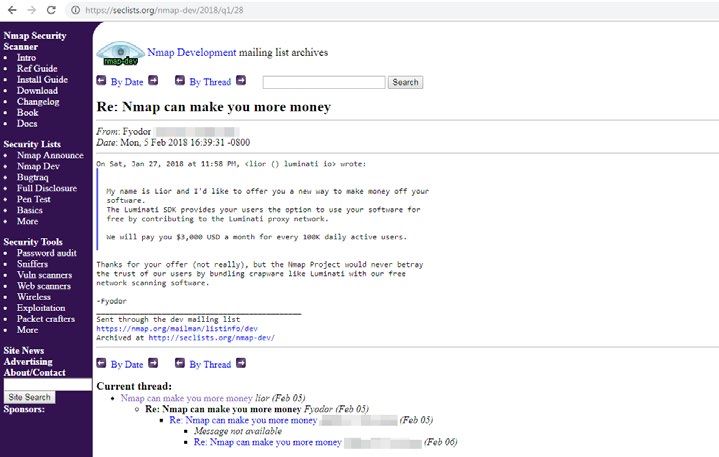Open Ref Guide in sidebar

pyautogui.click(x=37, y=69)
